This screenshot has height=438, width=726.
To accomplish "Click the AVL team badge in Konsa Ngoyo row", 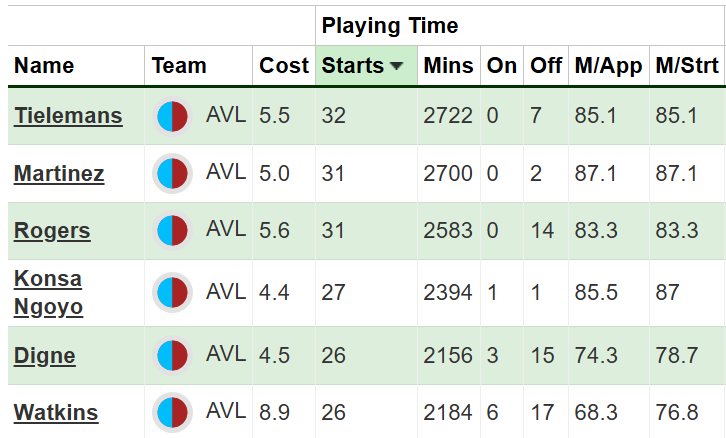I will [x=172, y=293].
